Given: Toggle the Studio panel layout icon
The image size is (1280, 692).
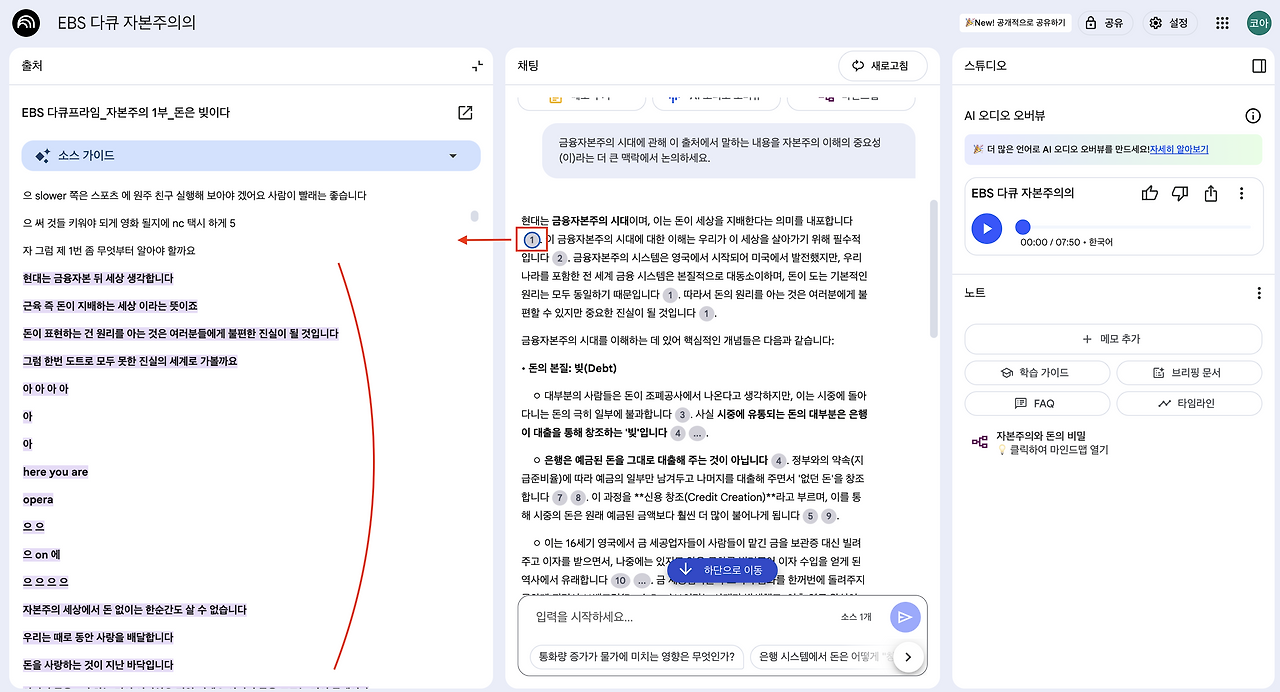Looking at the screenshot, I should pyautogui.click(x=1258, y=66).
